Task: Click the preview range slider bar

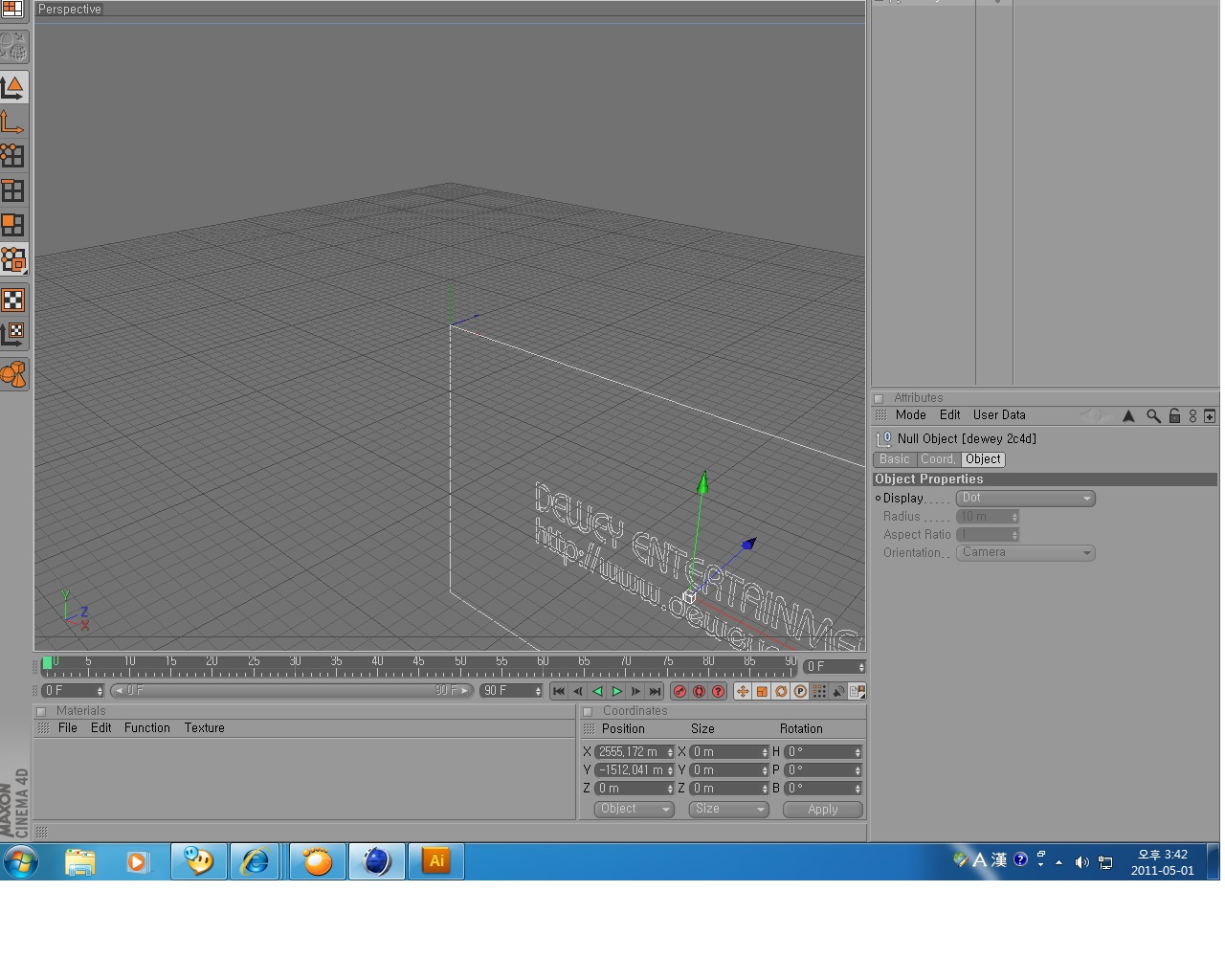Action: pyautogui.click(x=292, y=691)
